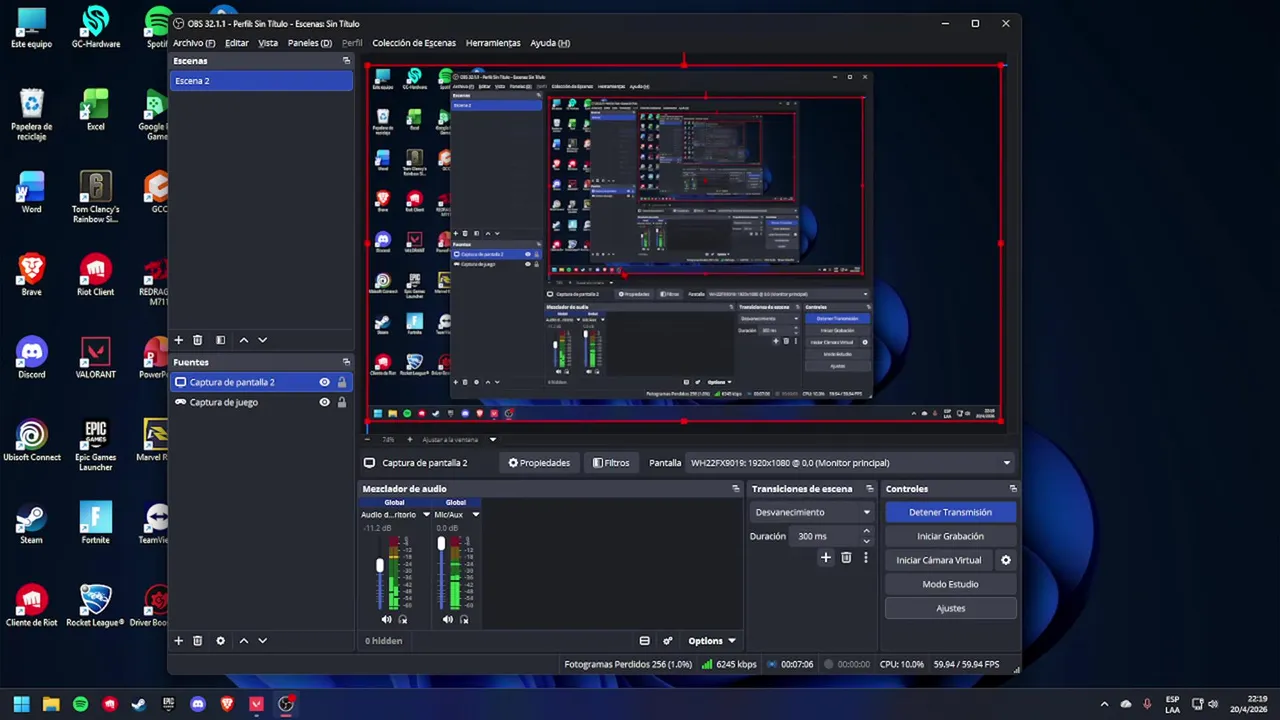Undock the Controles panel
Image resolution: width=1280 pixels, height=720 pixels.
(1012, 489)
